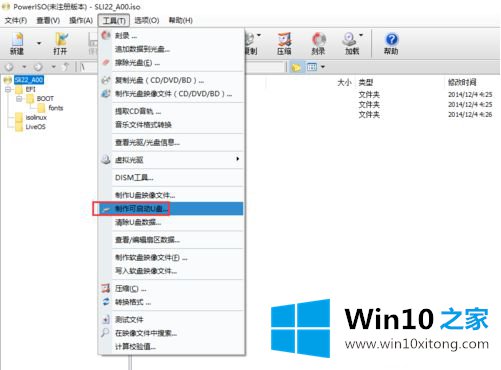501x370 pixels.
Task: Open the 查看(V) menu
Action: [48, 21]
